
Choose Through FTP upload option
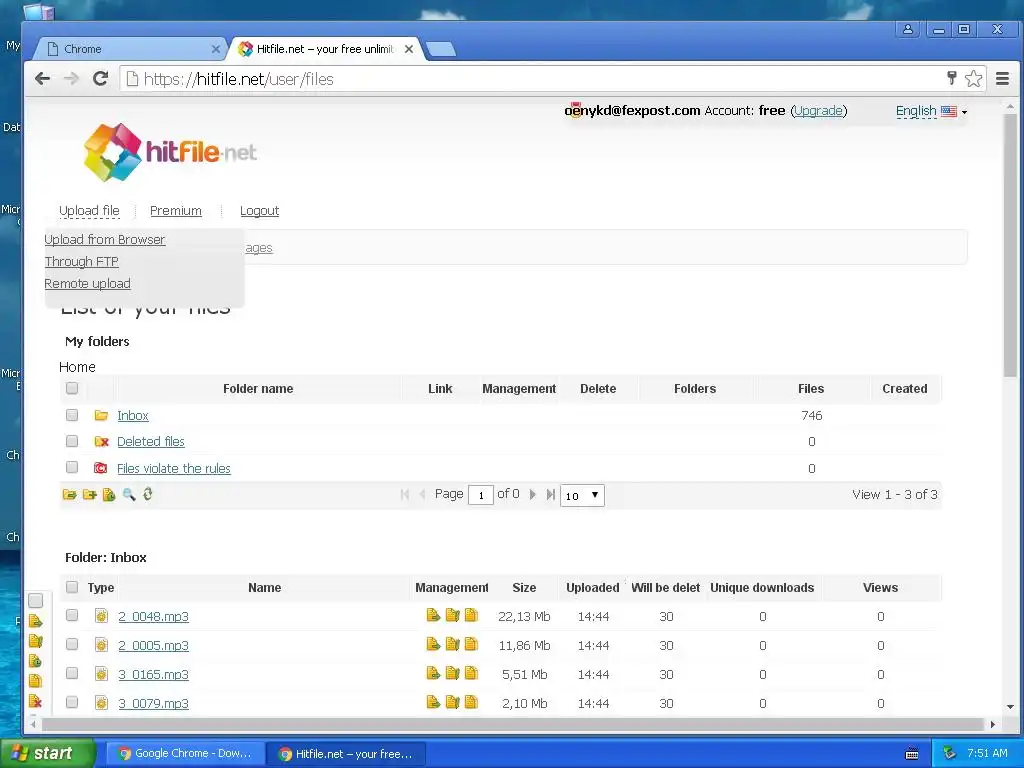(82, 262)
